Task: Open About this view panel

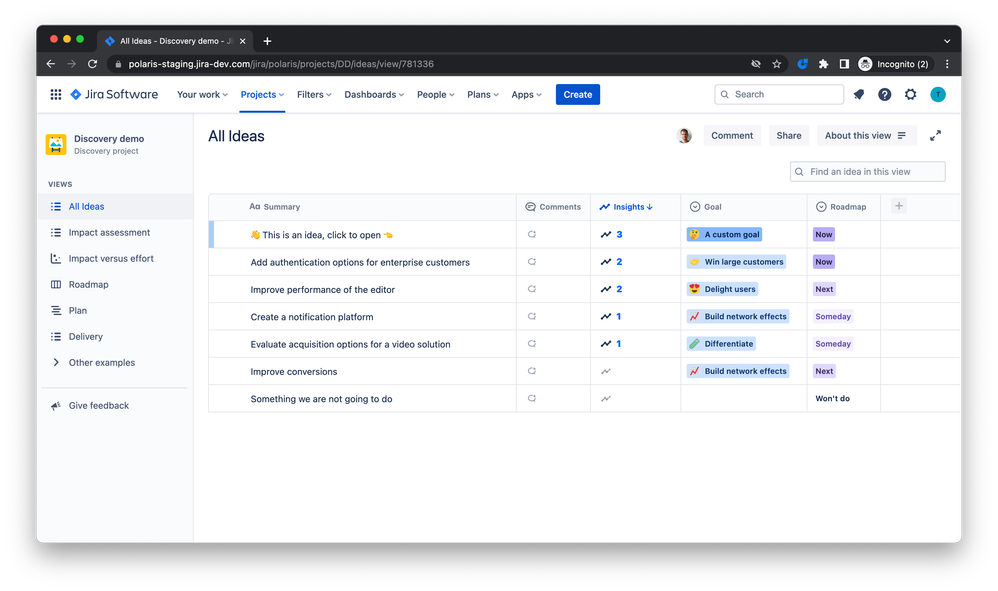Action: (866, 136)
